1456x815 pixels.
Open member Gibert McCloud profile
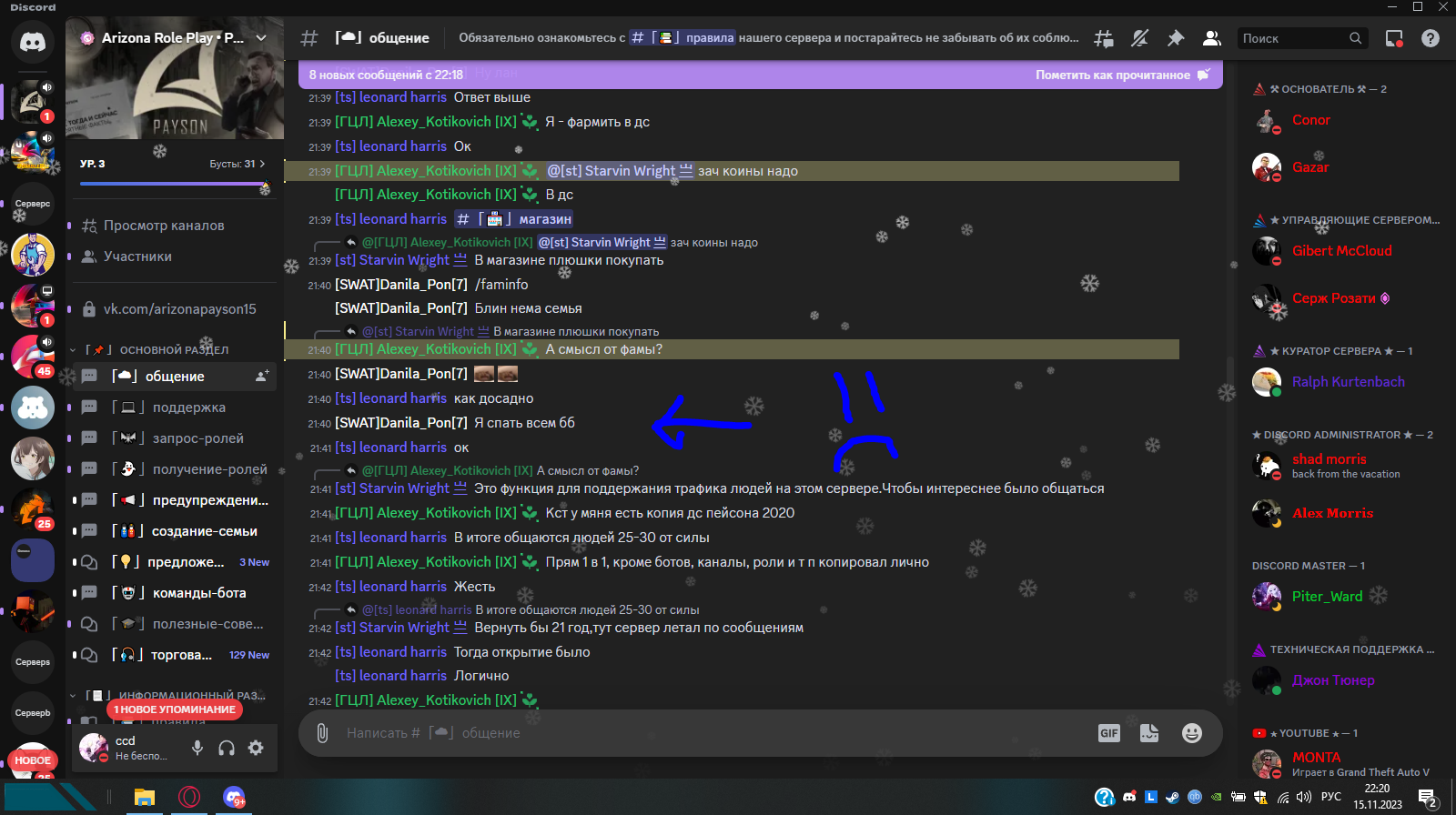tap(1341, 251)
